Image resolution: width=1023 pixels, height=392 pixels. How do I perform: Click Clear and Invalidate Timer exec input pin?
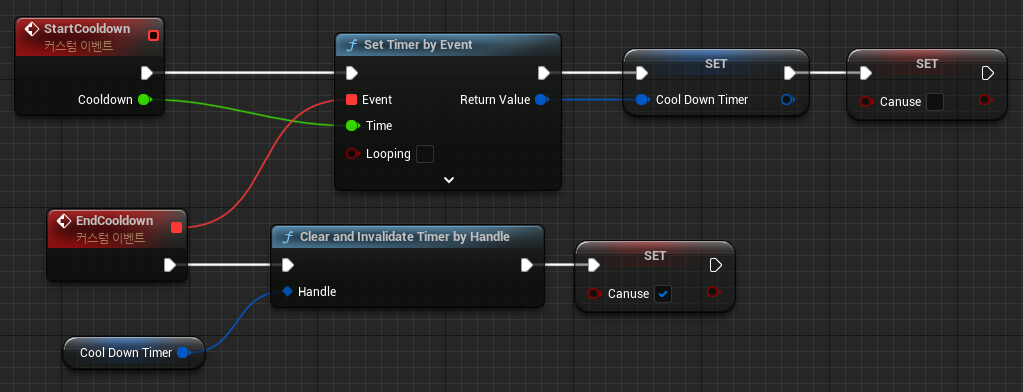coord(288,265)
